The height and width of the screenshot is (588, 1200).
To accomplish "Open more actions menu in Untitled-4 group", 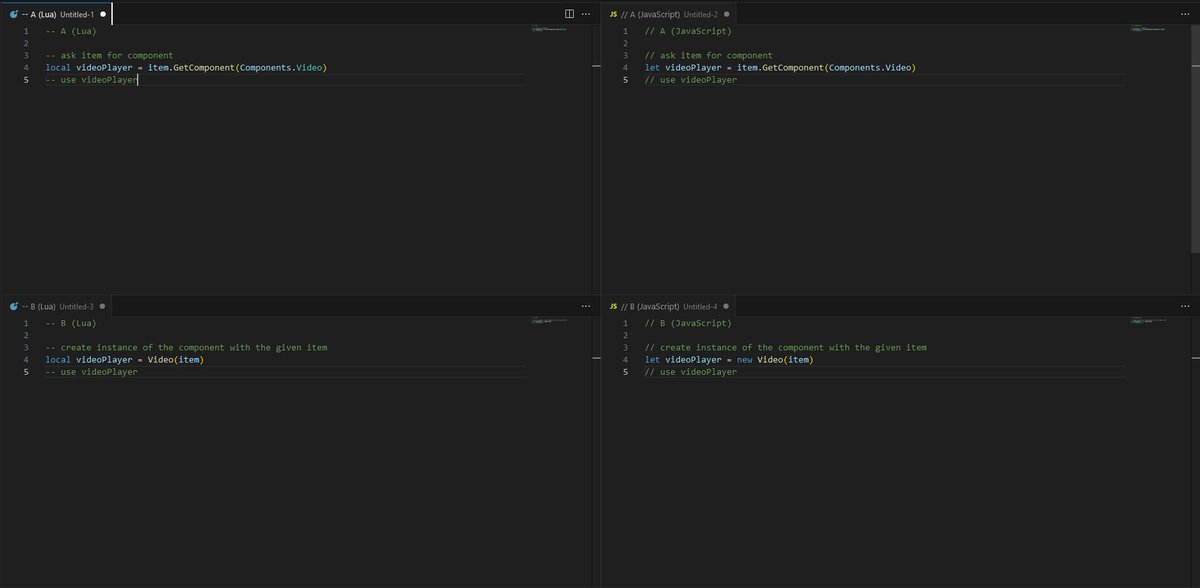I will [1187, 306].
